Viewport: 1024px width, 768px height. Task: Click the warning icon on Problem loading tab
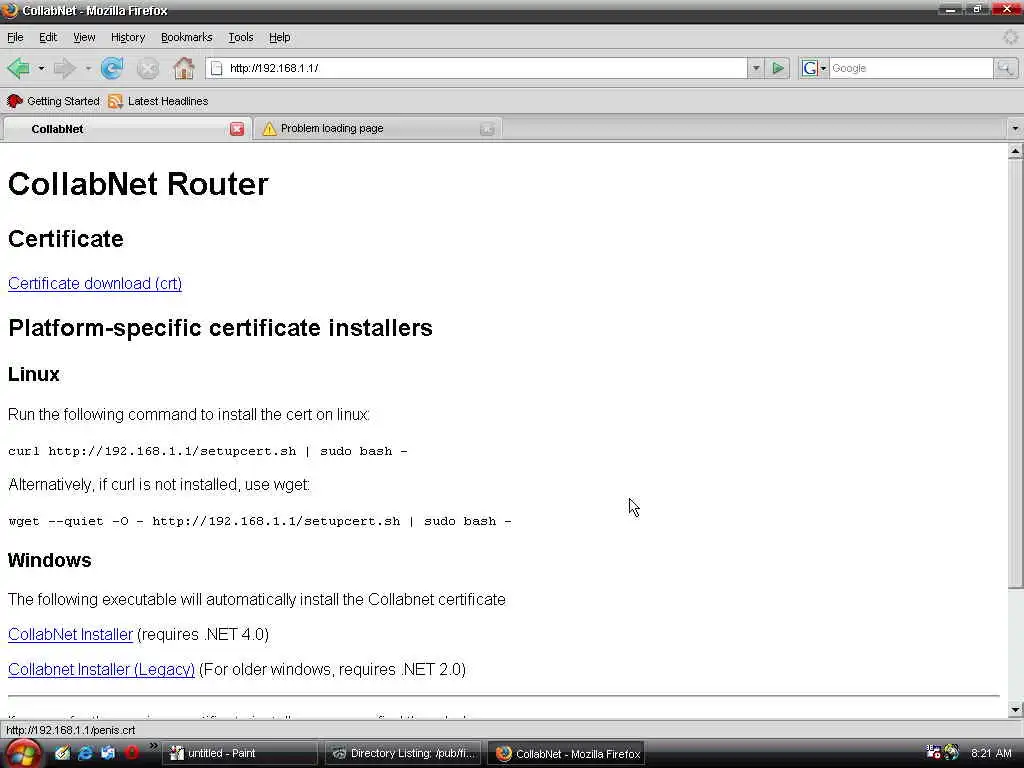[269, 129]
